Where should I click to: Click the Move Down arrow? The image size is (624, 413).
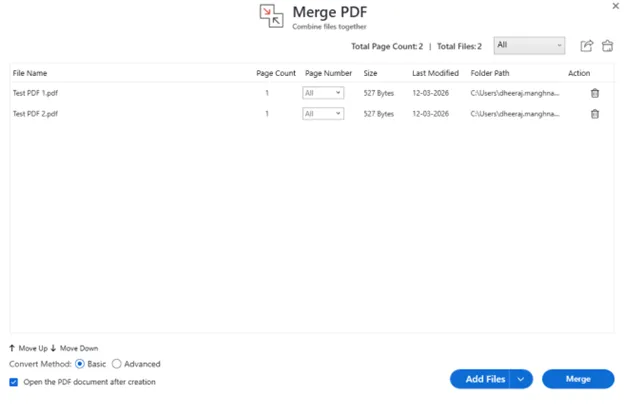53,348
